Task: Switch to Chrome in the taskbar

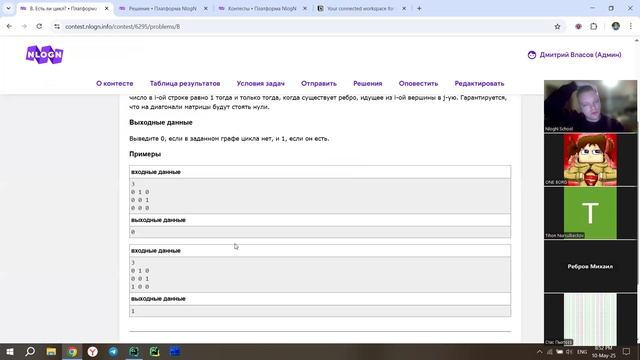Action: tap(72, 351)
